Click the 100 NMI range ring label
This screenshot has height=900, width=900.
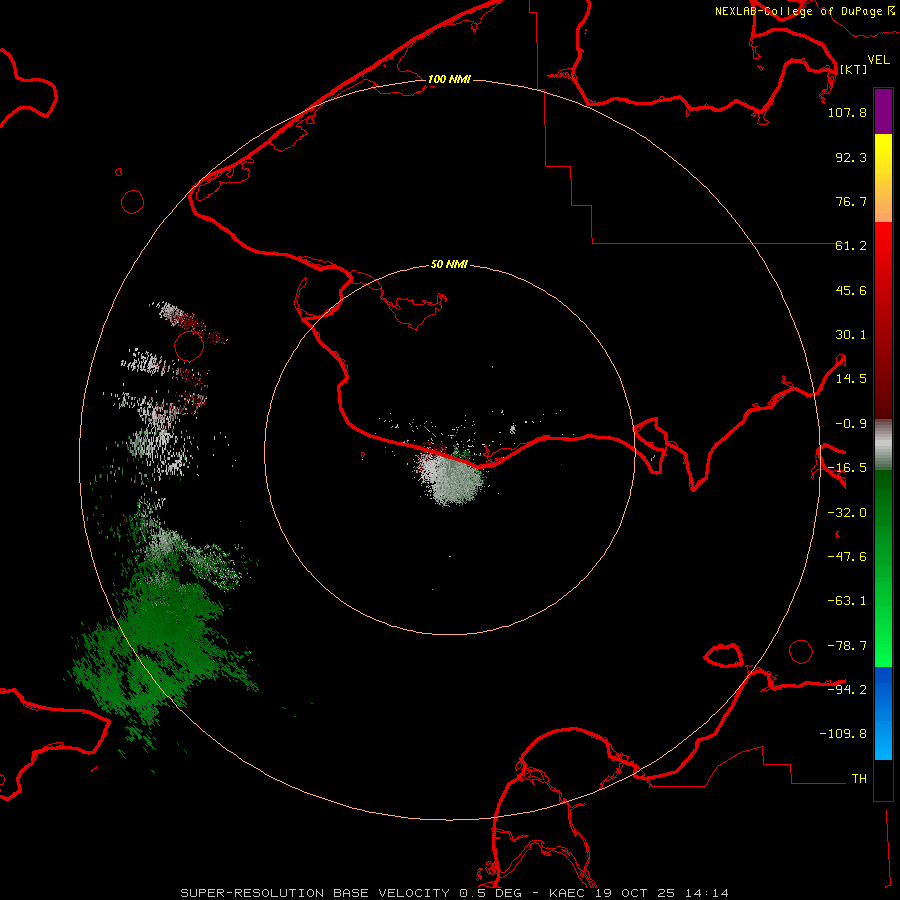point(449,79)
